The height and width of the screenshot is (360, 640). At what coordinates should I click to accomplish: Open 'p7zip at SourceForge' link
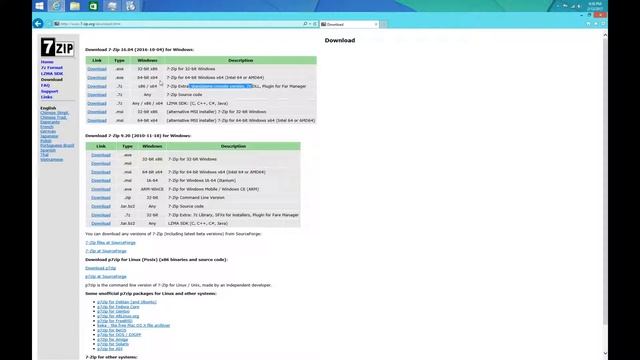coord(106,277)
